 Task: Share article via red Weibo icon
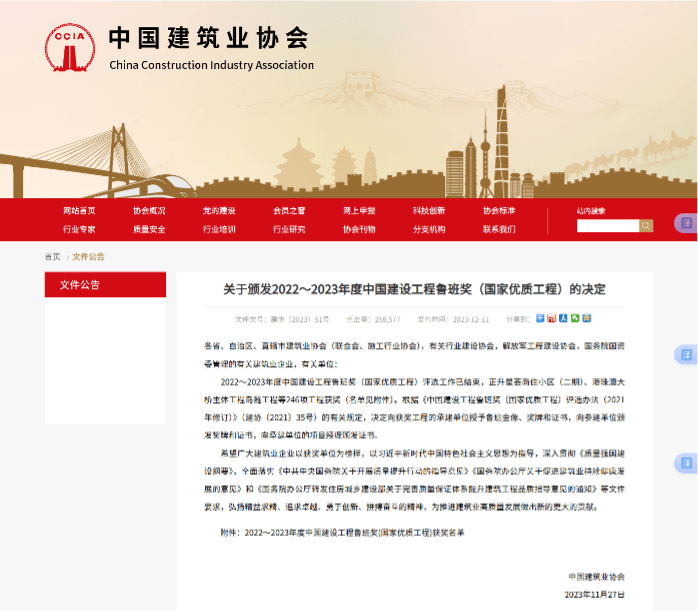[551, 319]
